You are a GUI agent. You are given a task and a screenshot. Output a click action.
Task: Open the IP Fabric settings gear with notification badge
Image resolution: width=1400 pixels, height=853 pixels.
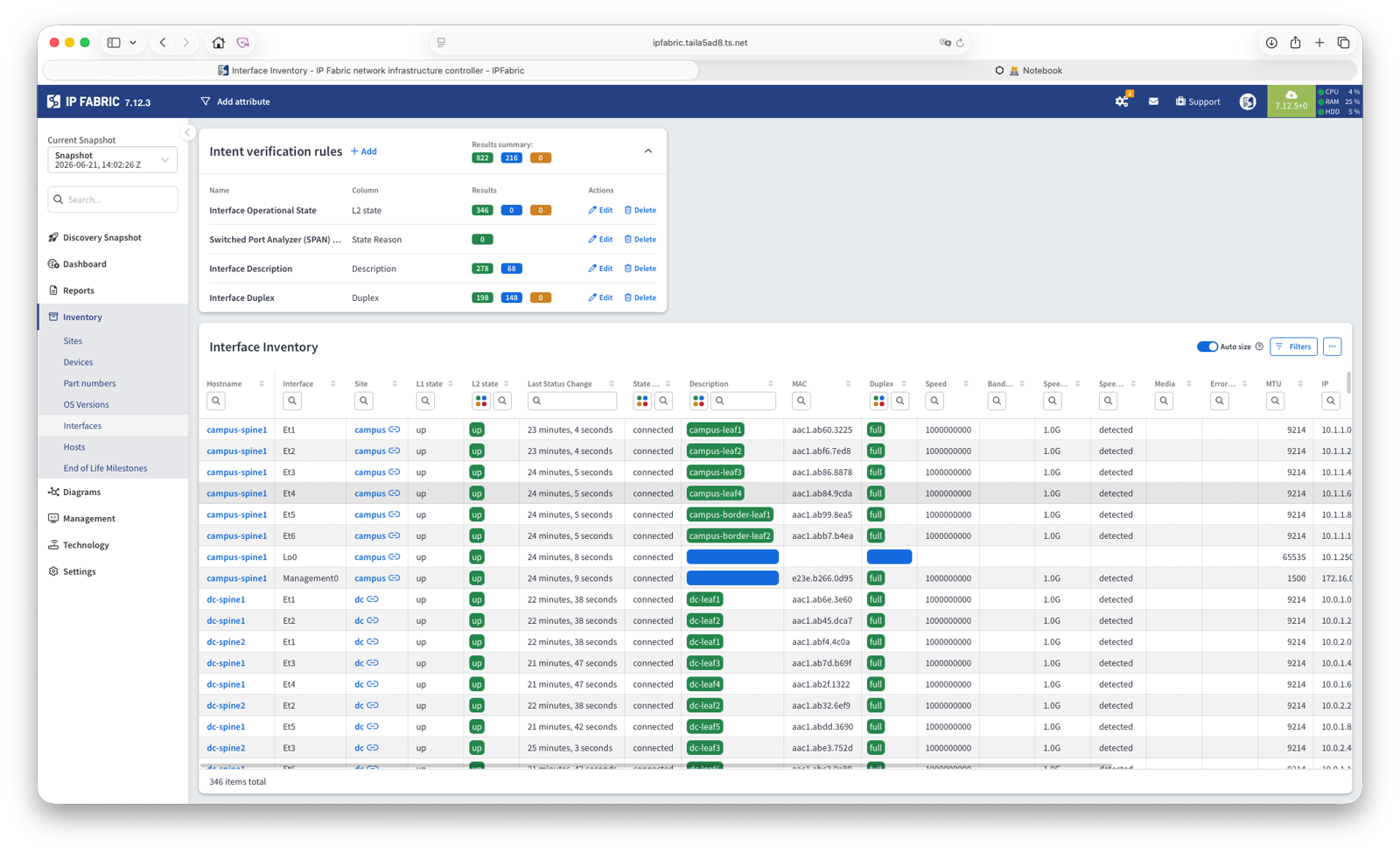(x=1122, y=101)
